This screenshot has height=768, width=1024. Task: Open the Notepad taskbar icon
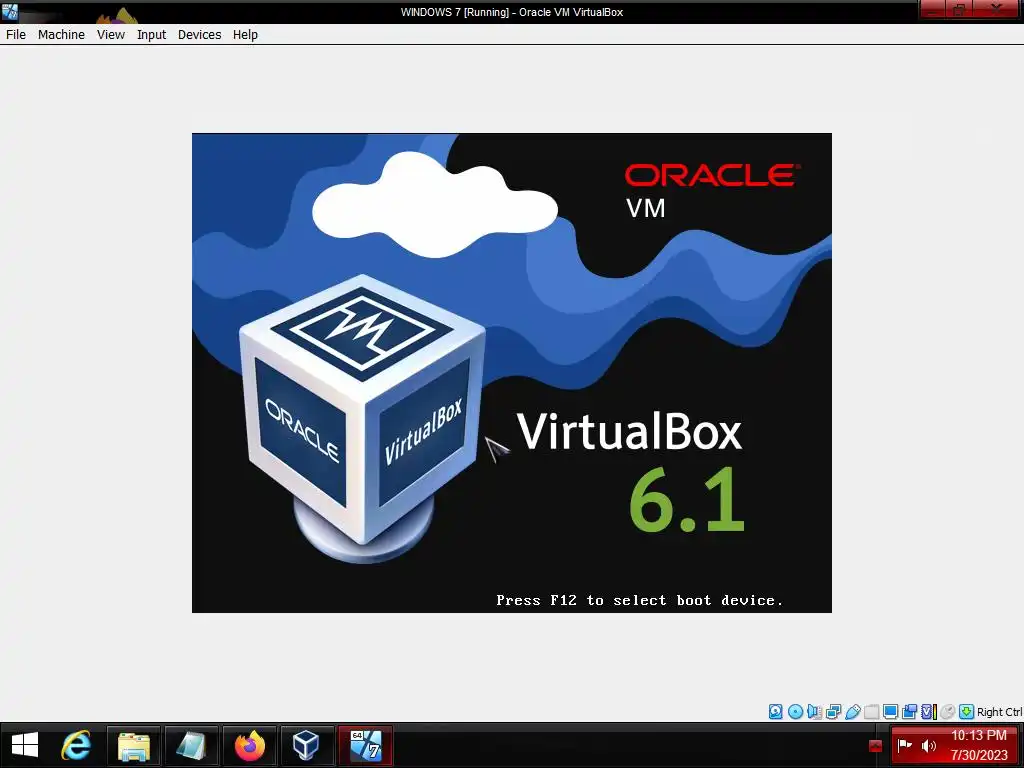(191, 745)
